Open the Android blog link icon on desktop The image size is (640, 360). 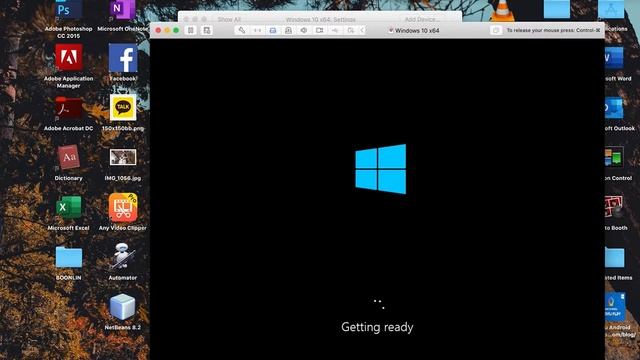(x=615, y=306)
